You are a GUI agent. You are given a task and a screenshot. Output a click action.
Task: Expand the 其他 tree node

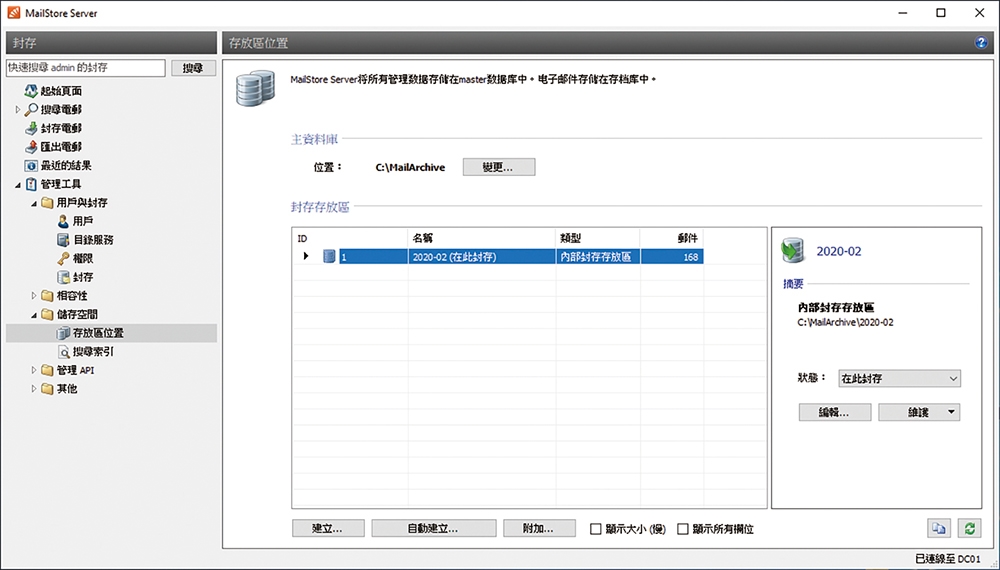pos(34,389)
